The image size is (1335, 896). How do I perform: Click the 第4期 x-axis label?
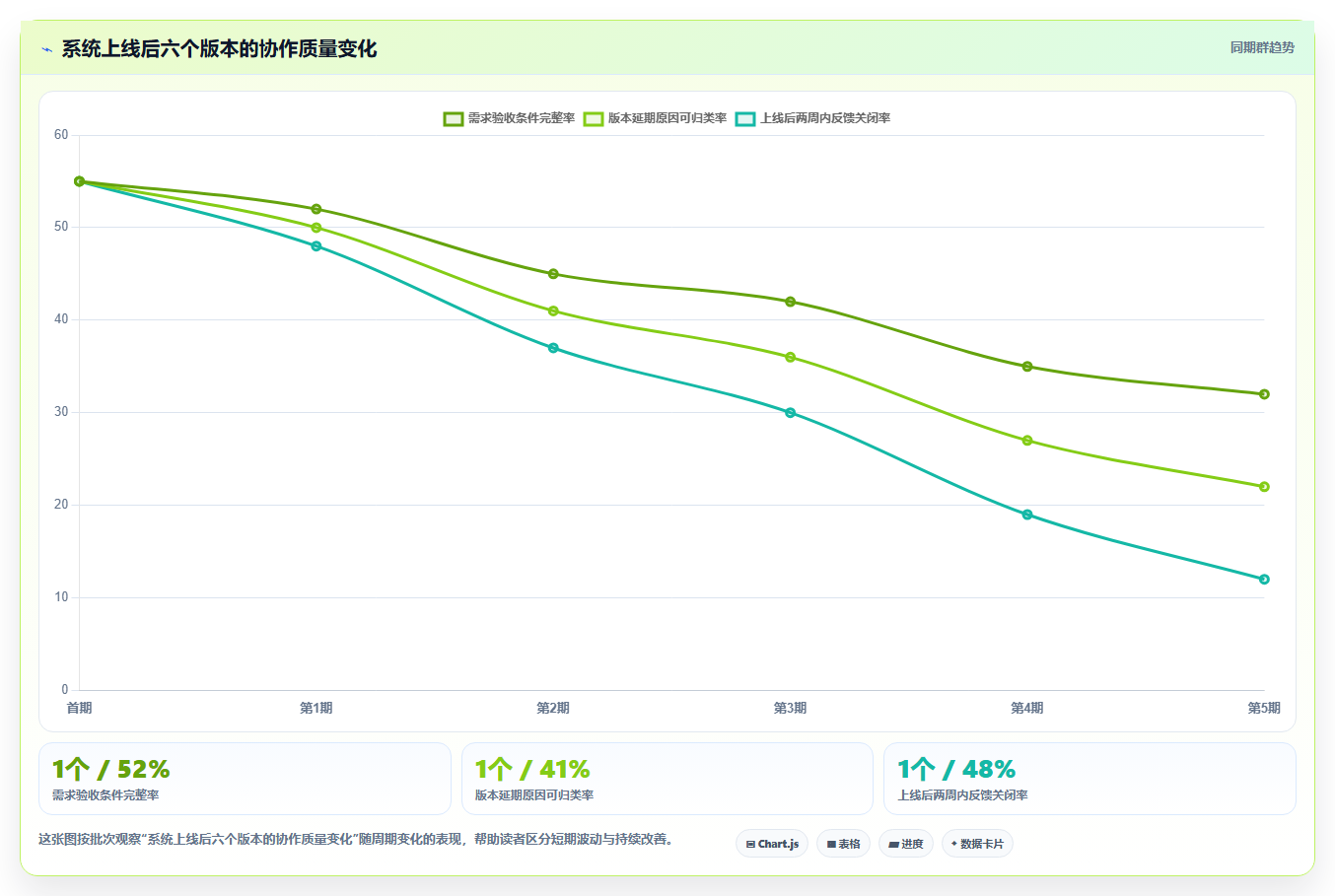1027,708
